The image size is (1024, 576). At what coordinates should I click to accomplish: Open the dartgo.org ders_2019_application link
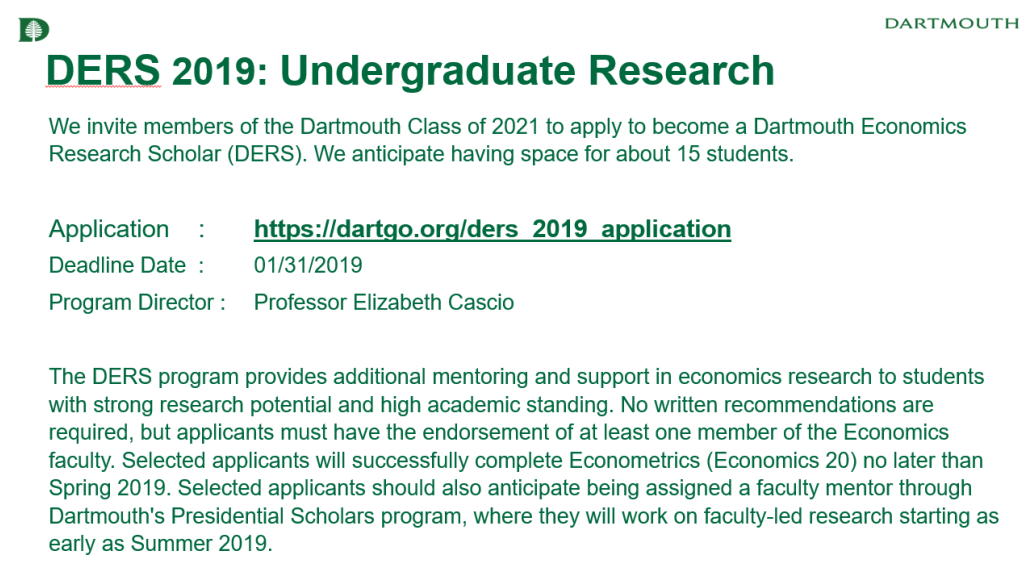tap(492, 229)
